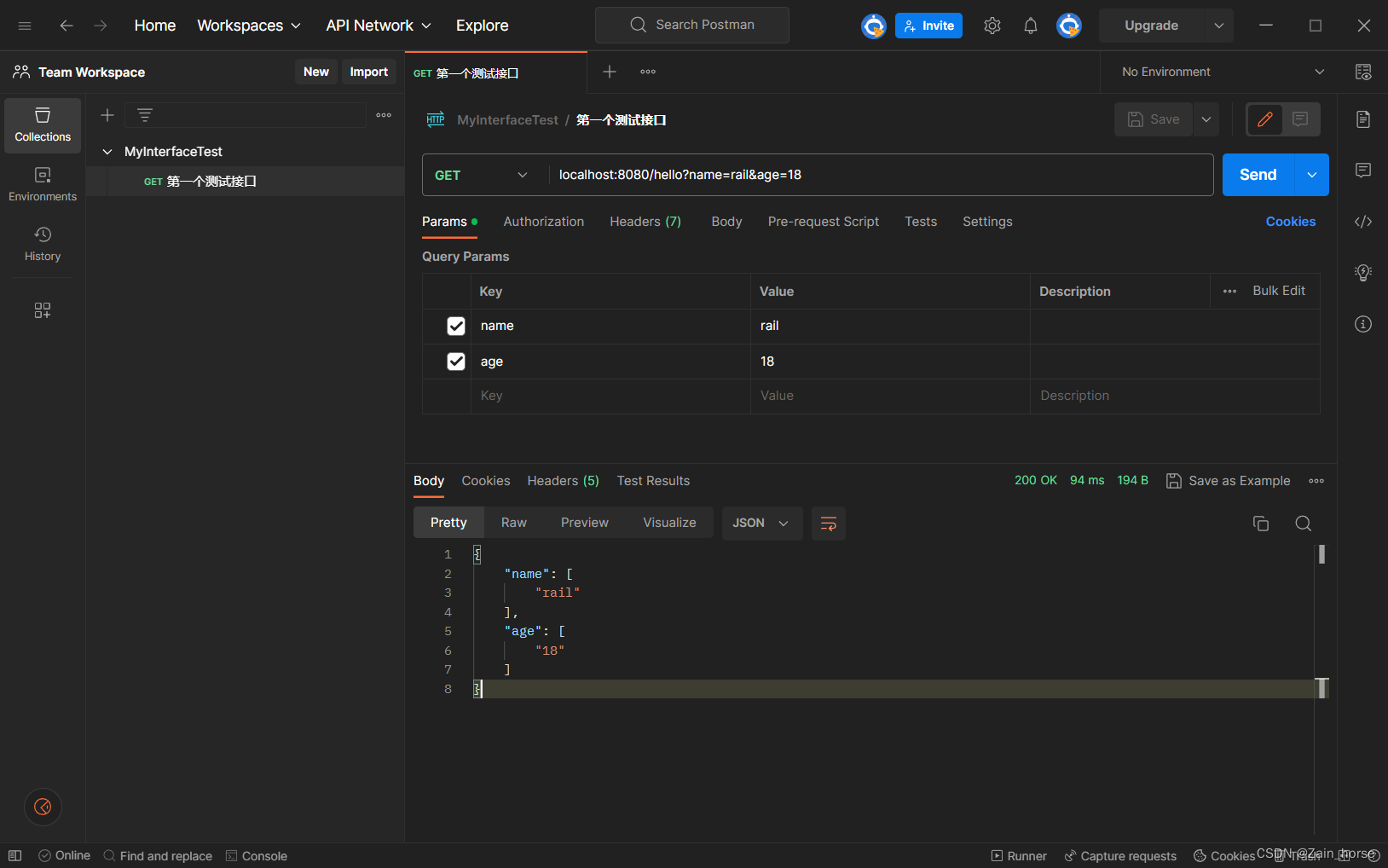
Task: Switch to comment mode icon
Action: coord(1300,119)
